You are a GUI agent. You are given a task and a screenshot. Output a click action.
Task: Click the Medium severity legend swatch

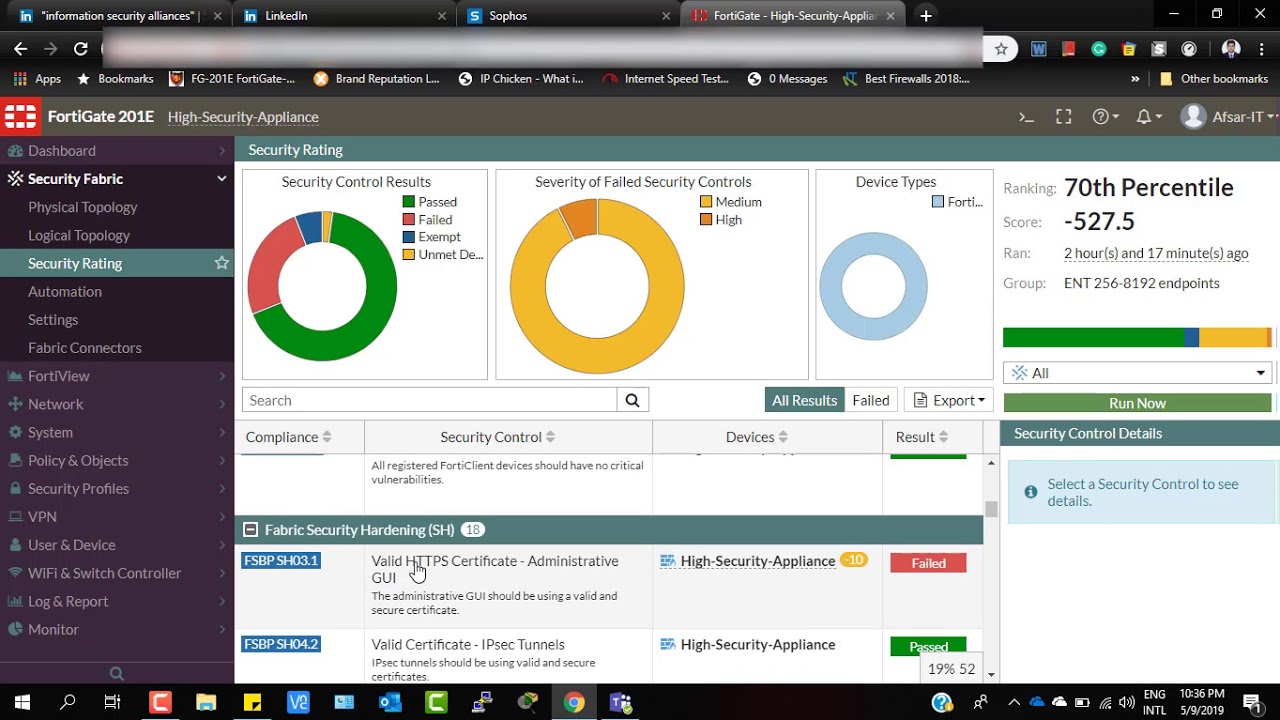[706, 202]
